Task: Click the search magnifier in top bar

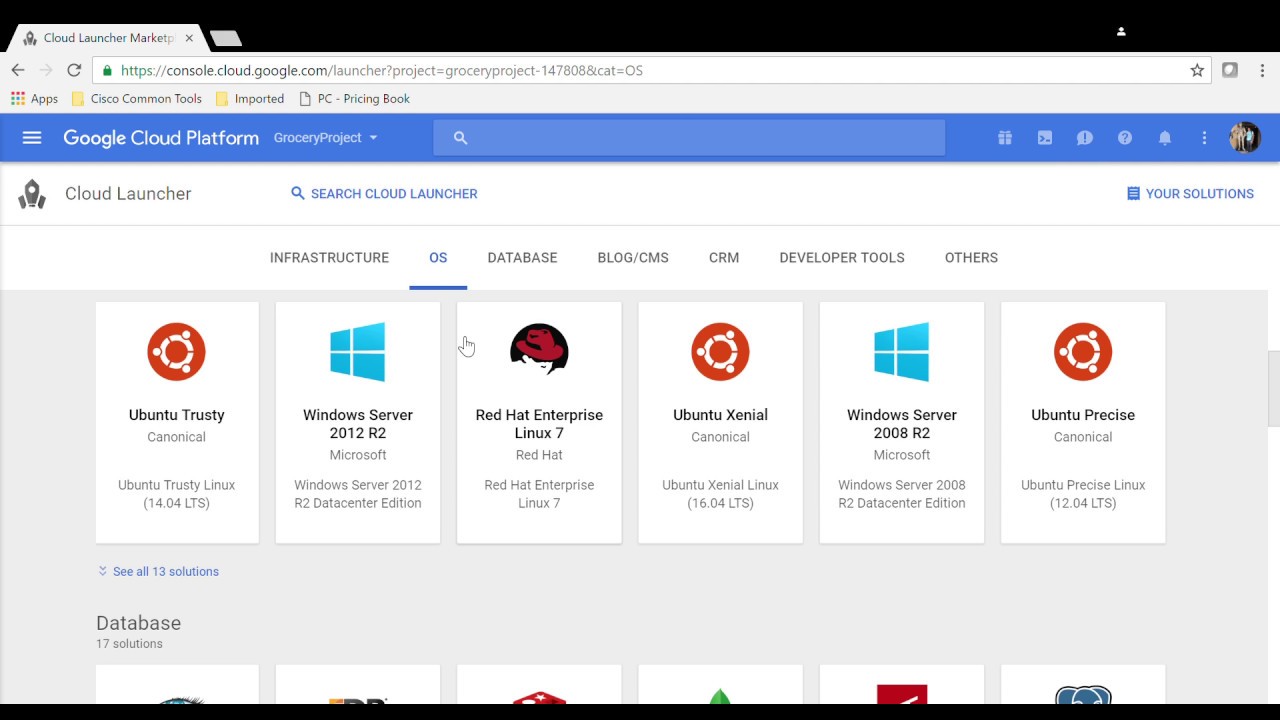Action: [x=460, y=138]
